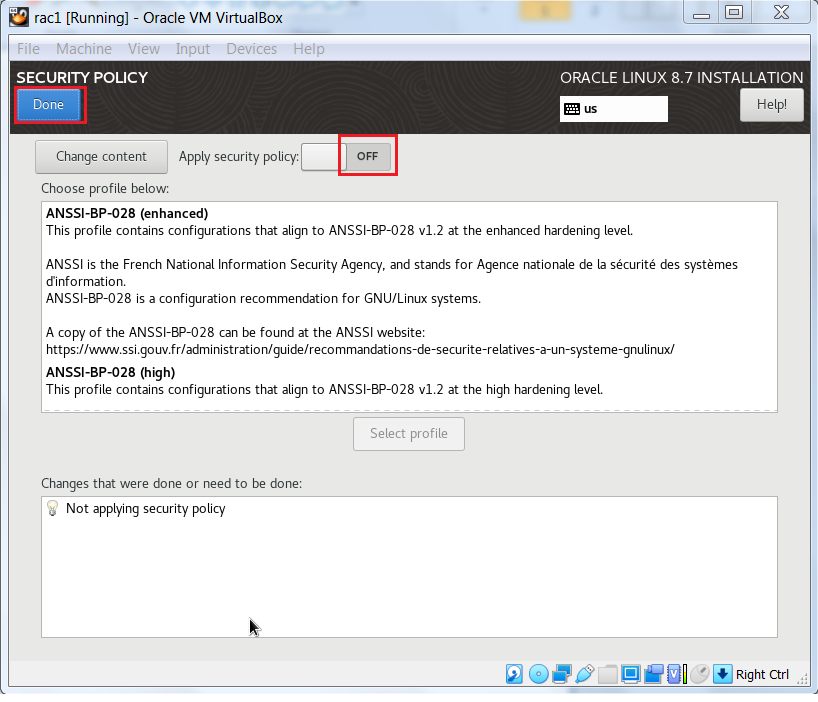Click the USB devices status icon
The image size is (818, 702).
pos(585,674)
